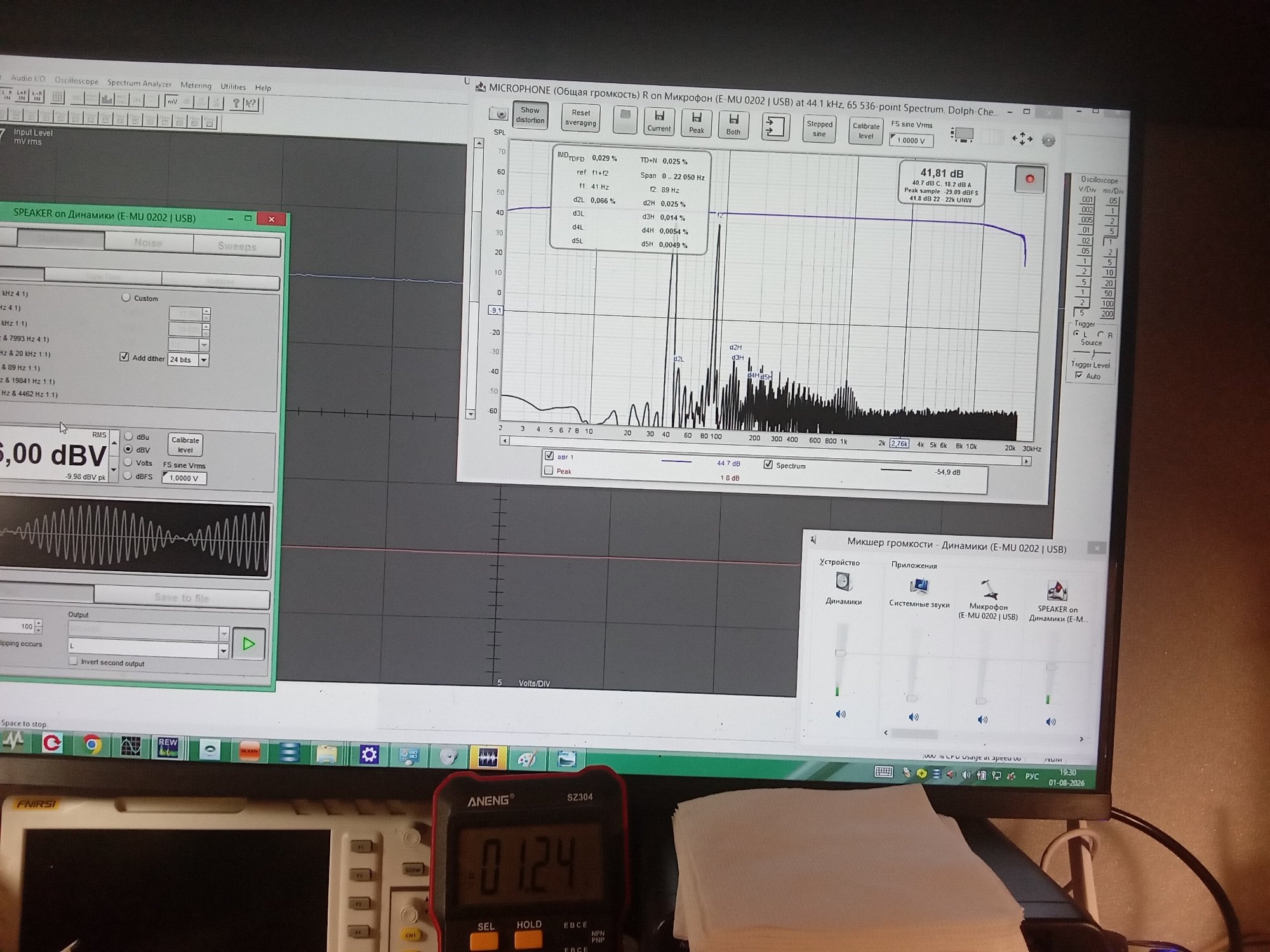The width and height of the screenshot is (1270, 952).
Task: Click Calibrate level in the spectrum window
Action: (866, 131)
